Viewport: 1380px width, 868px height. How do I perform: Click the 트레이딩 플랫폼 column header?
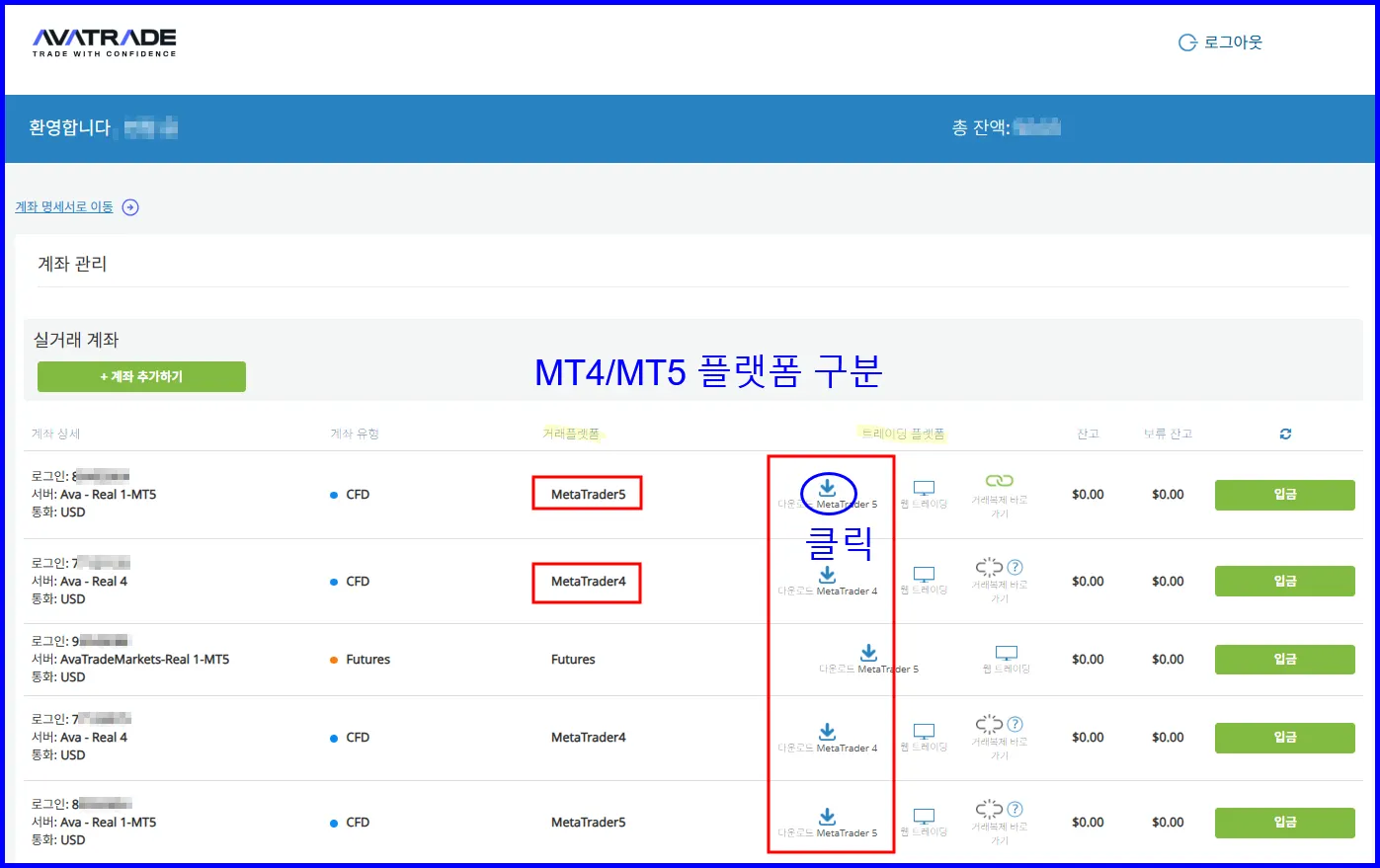903,434
